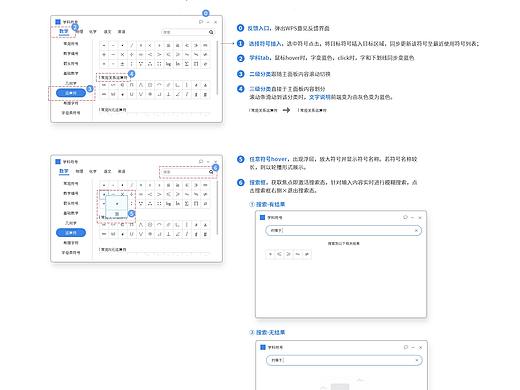Select the 数学 tab in hover-popup mockup
Image resolution: width=520 pixels, height=390 pixels.
(64, 171)
